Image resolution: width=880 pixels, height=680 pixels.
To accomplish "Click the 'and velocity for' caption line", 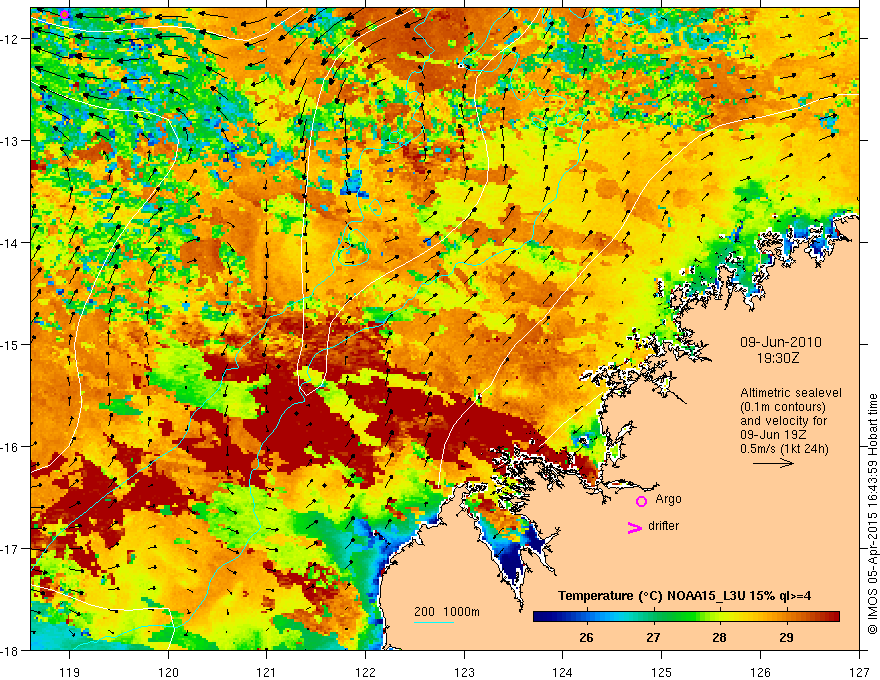I will (x=783, y=421).
